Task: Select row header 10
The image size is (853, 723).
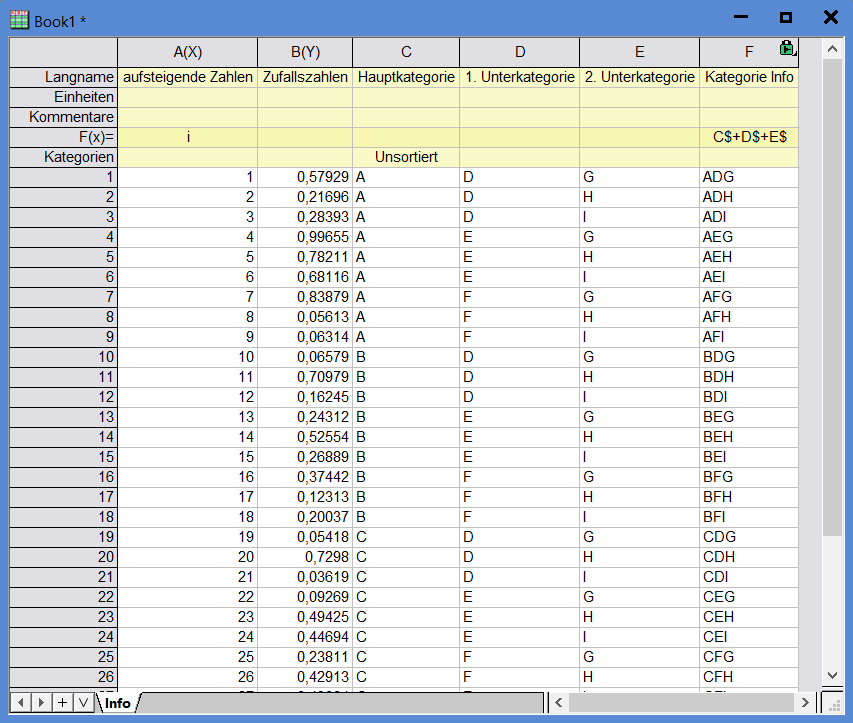Action: coord(64,357)
